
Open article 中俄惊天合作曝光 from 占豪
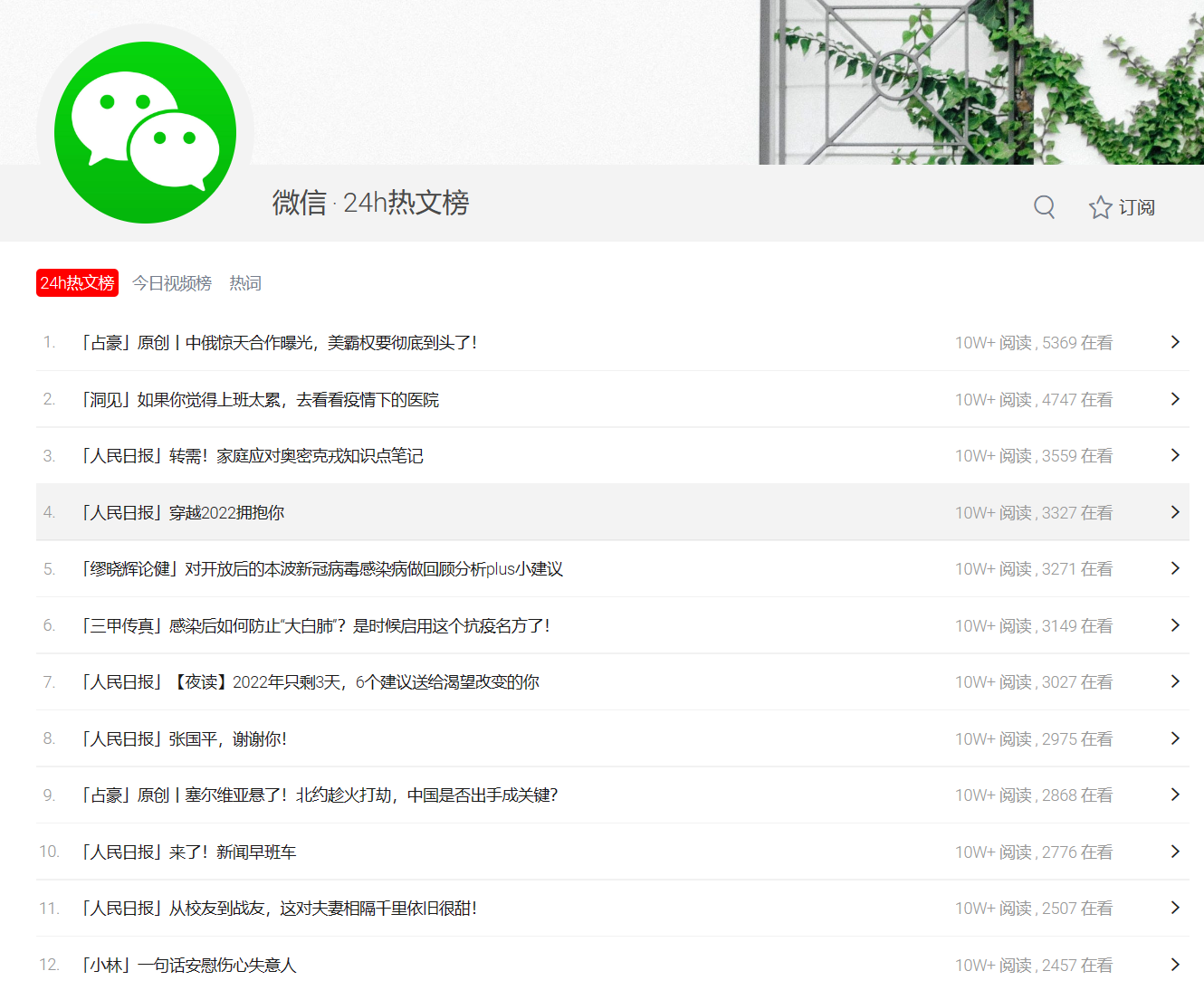click(279, 343)
